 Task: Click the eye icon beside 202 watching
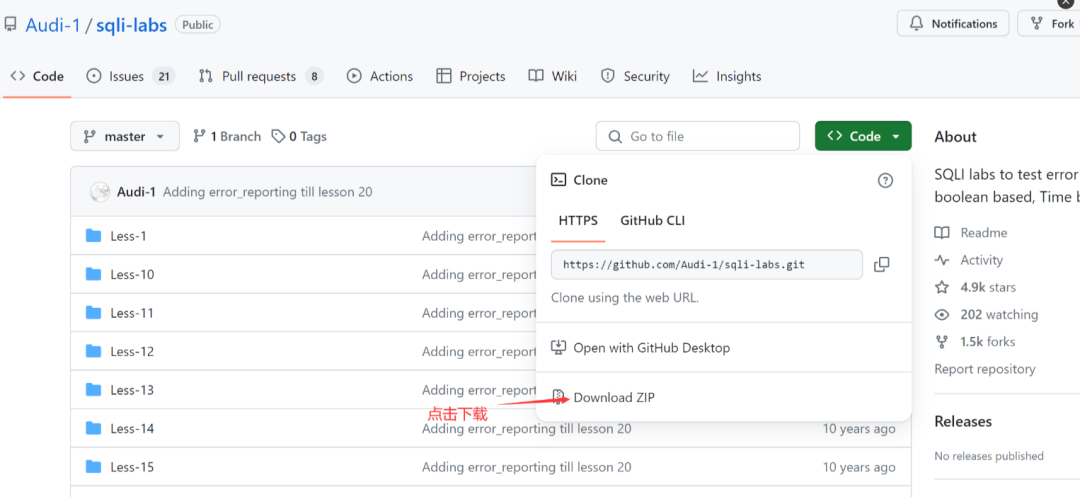942,315
